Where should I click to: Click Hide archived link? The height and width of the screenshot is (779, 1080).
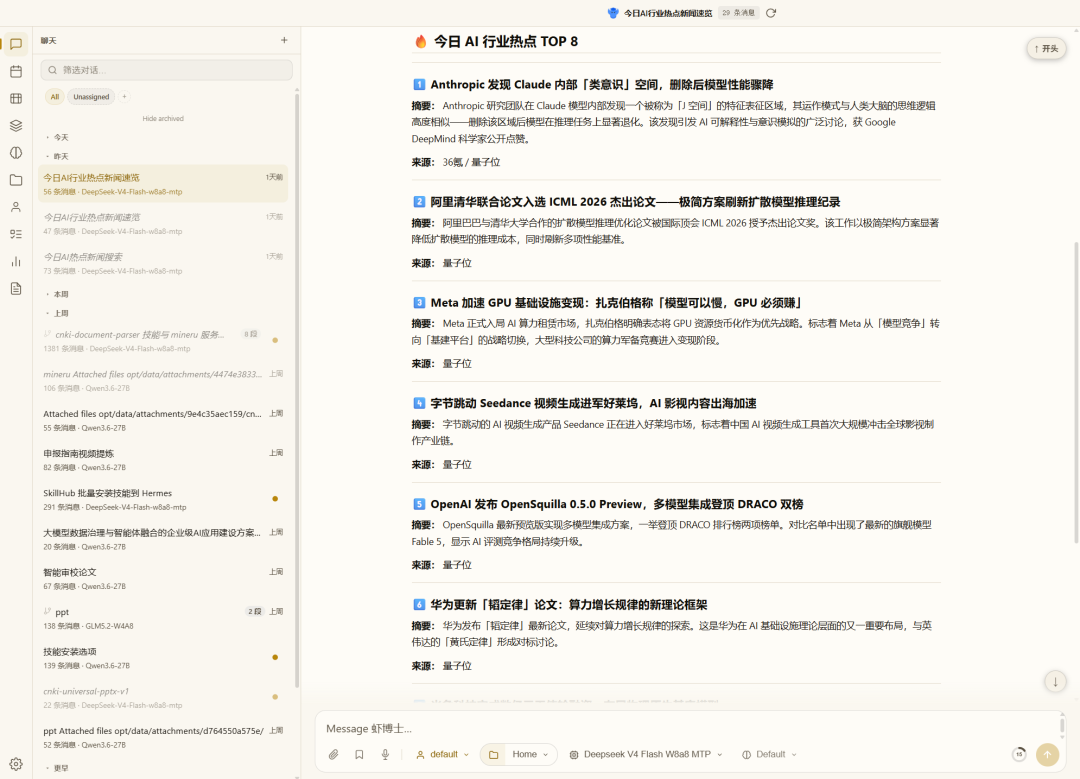pyautogui.click(x=163, y=118)
